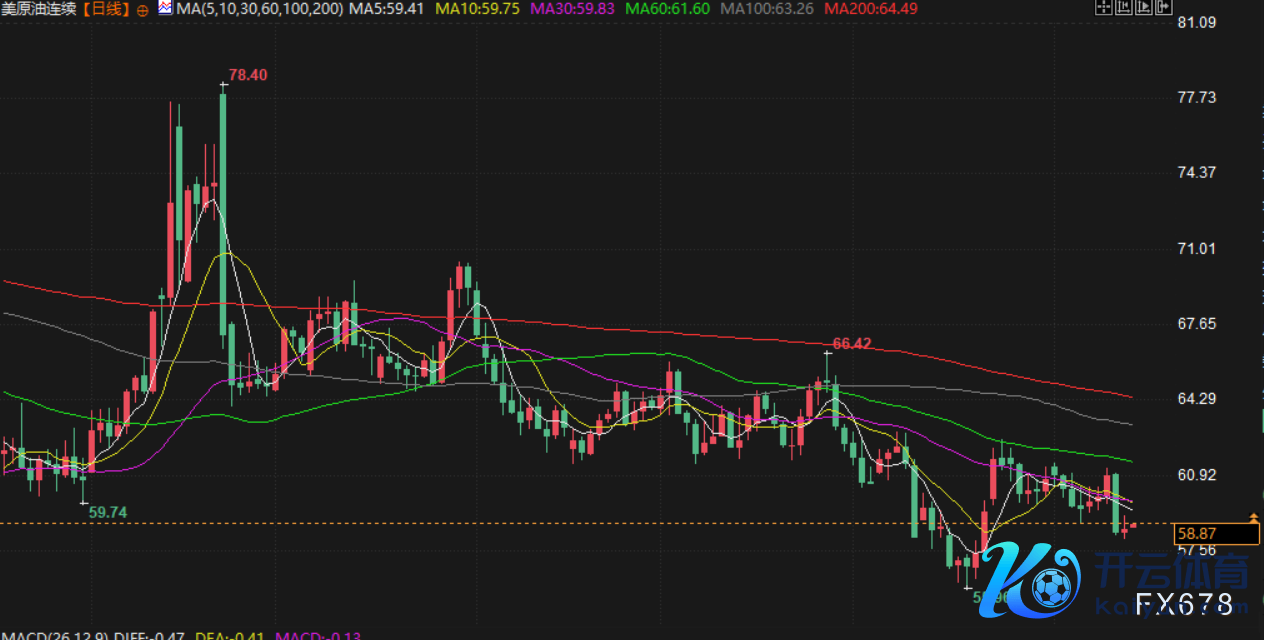The image size is (1264, 640).
Task: Click the 66.42 peak price marker
Action: (x=852, y=343)
